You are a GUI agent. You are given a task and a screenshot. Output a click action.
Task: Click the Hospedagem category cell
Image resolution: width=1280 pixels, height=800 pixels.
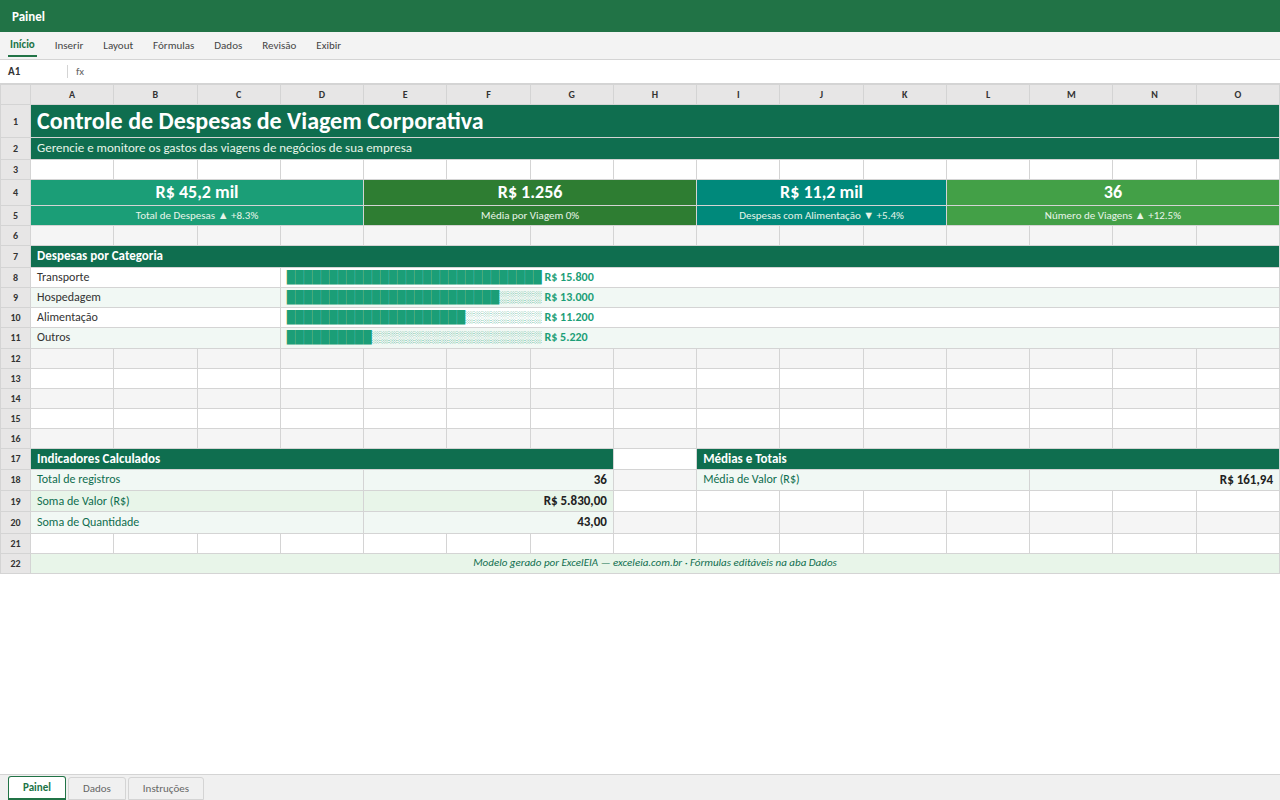tap(156, 297)
